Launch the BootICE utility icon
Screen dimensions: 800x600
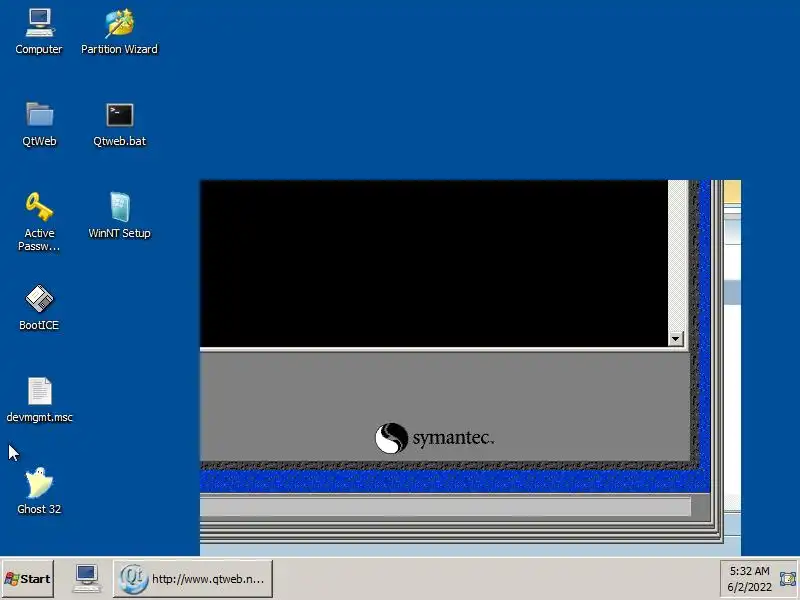coord(39,308)
